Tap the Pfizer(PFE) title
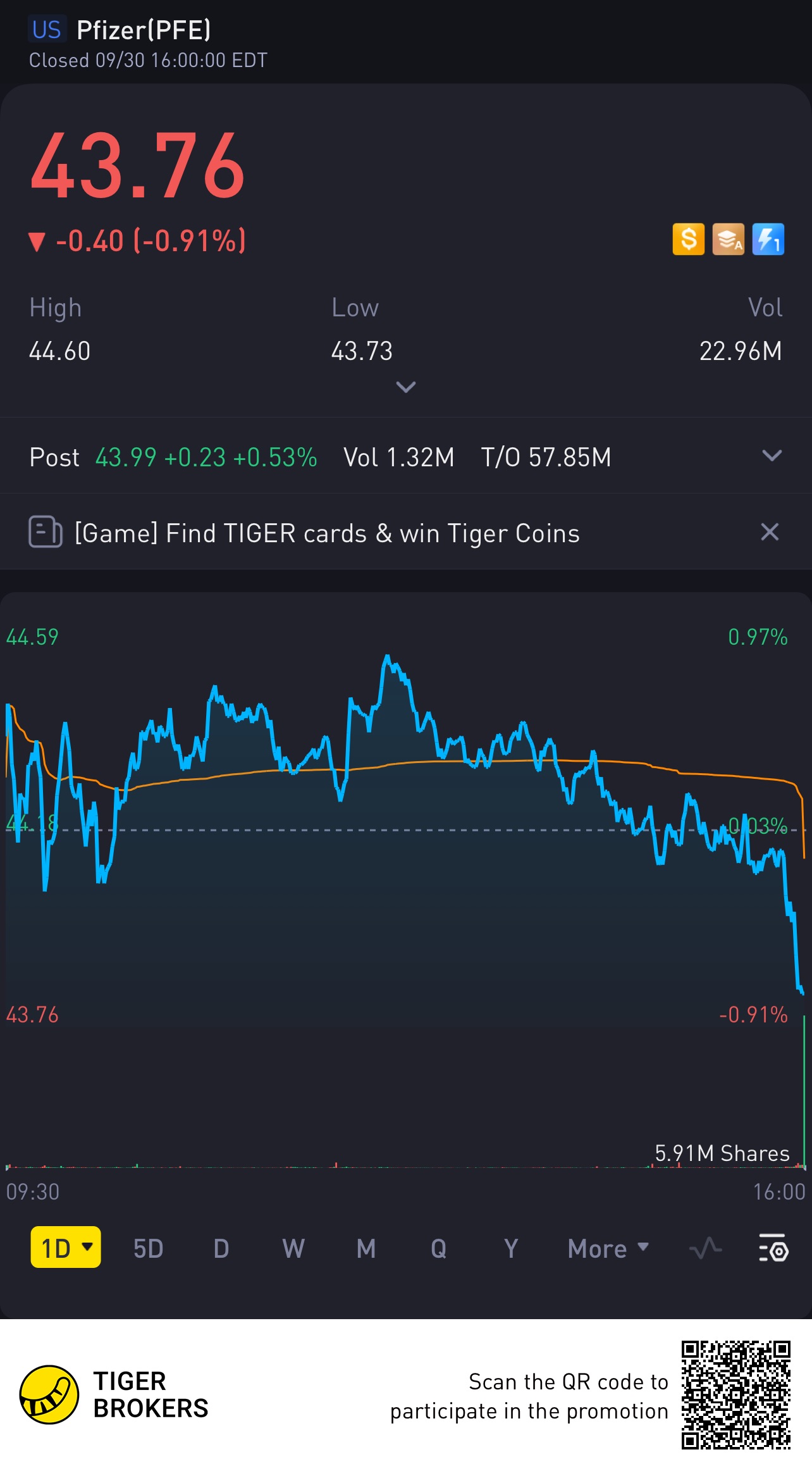Viewport: 812px width, 1471px height. (144, 30)
